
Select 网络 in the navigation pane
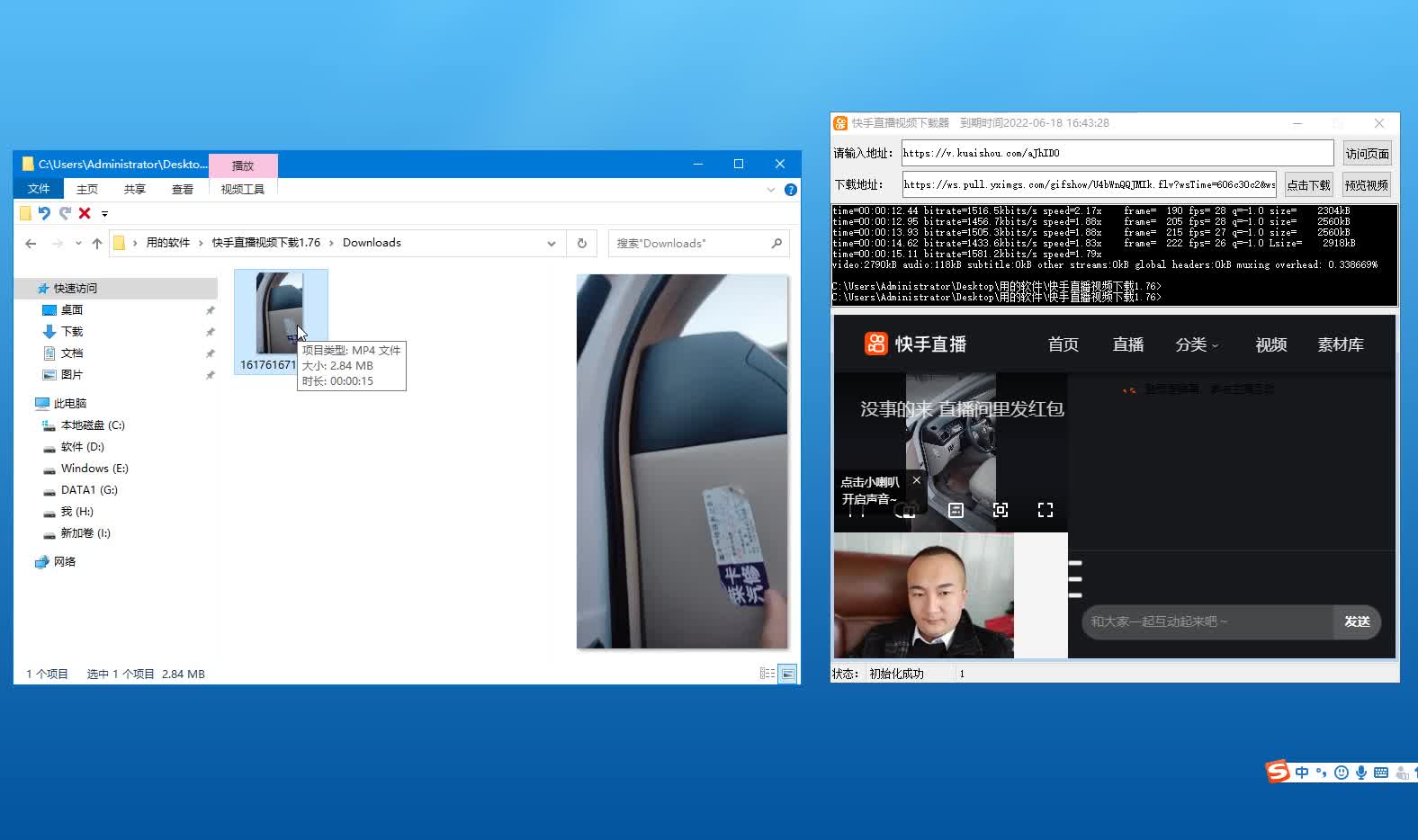65,562
